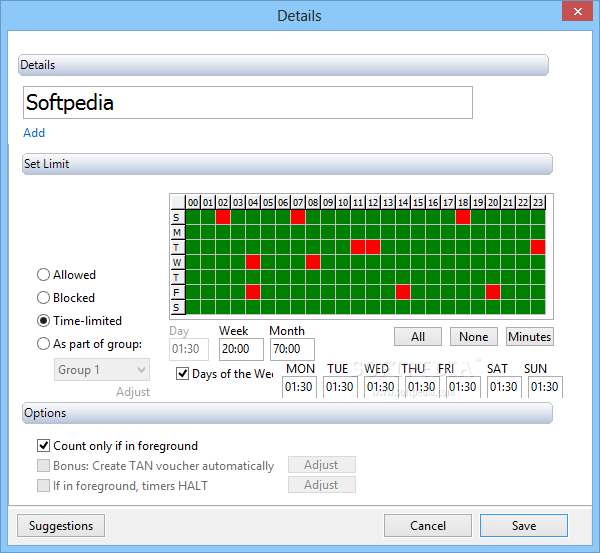Collapse the Details section header
600x553 pixels.
pos(284,65)
